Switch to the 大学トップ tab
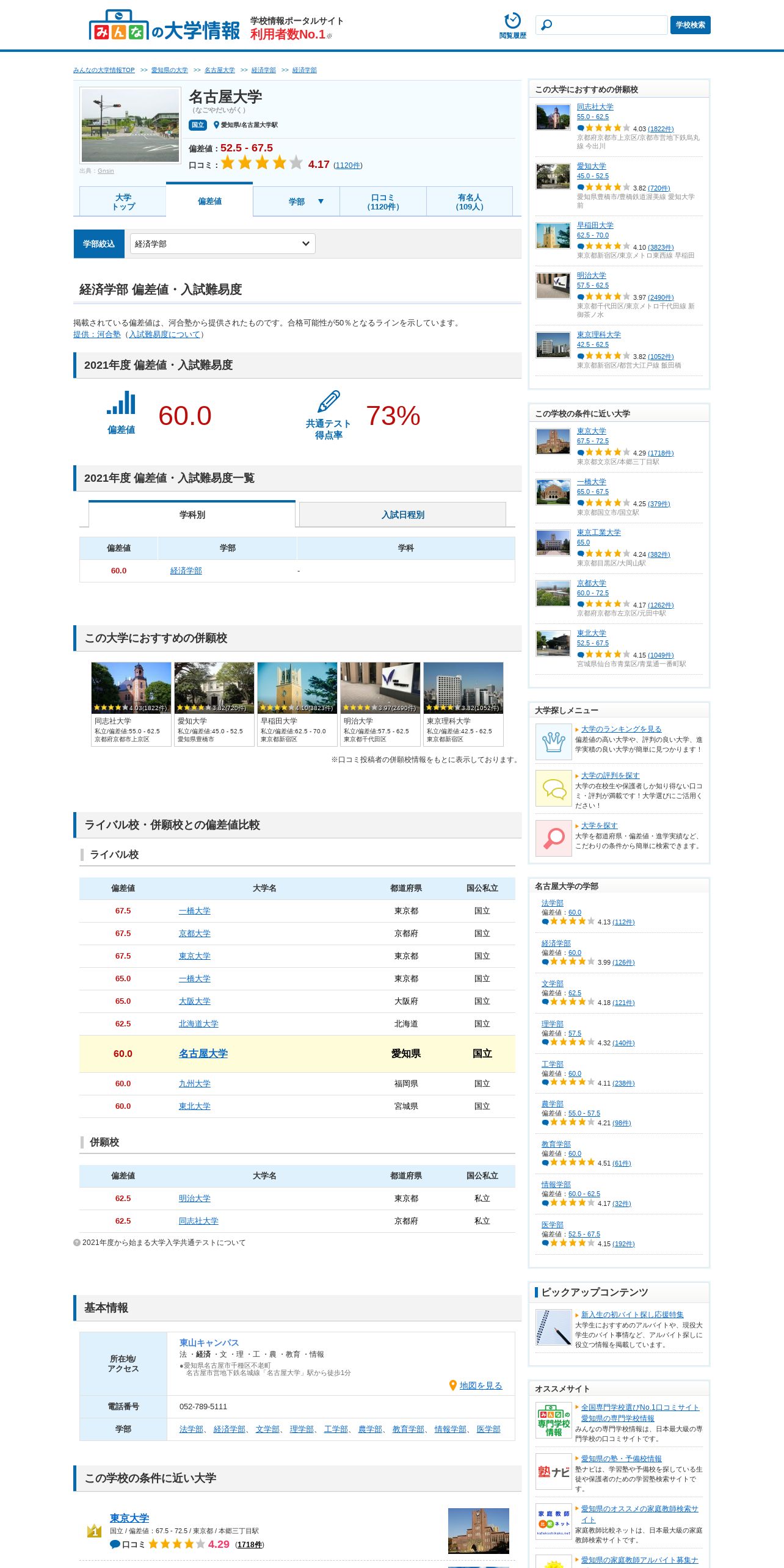 (x=123, y=201)
